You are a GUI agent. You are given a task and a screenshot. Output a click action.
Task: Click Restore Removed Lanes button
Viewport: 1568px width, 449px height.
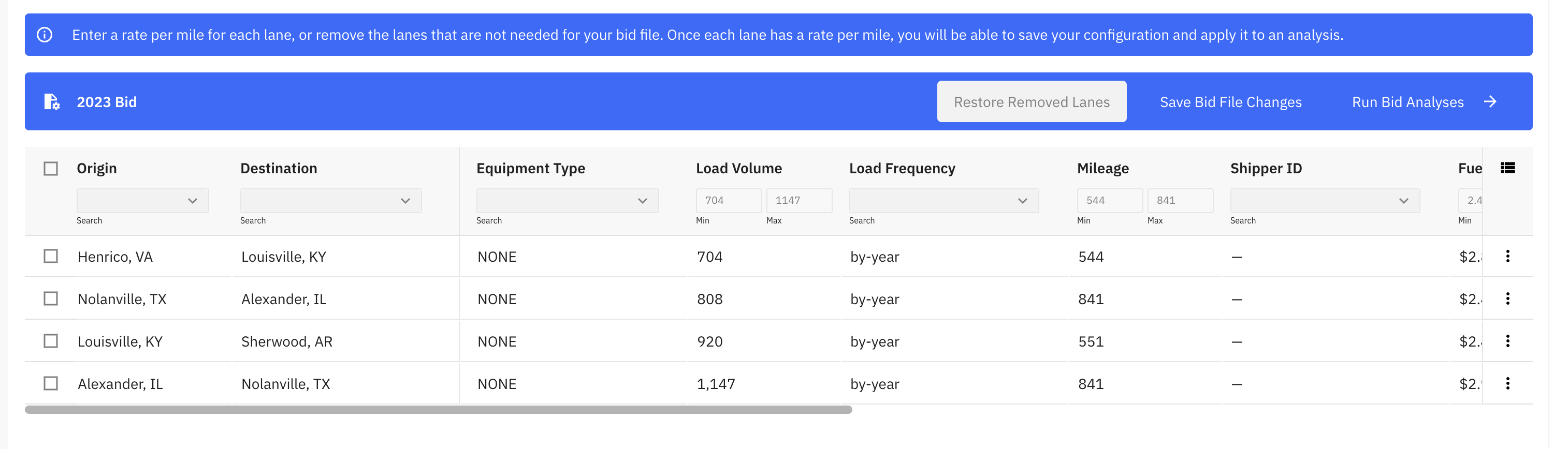(1031, 101)
